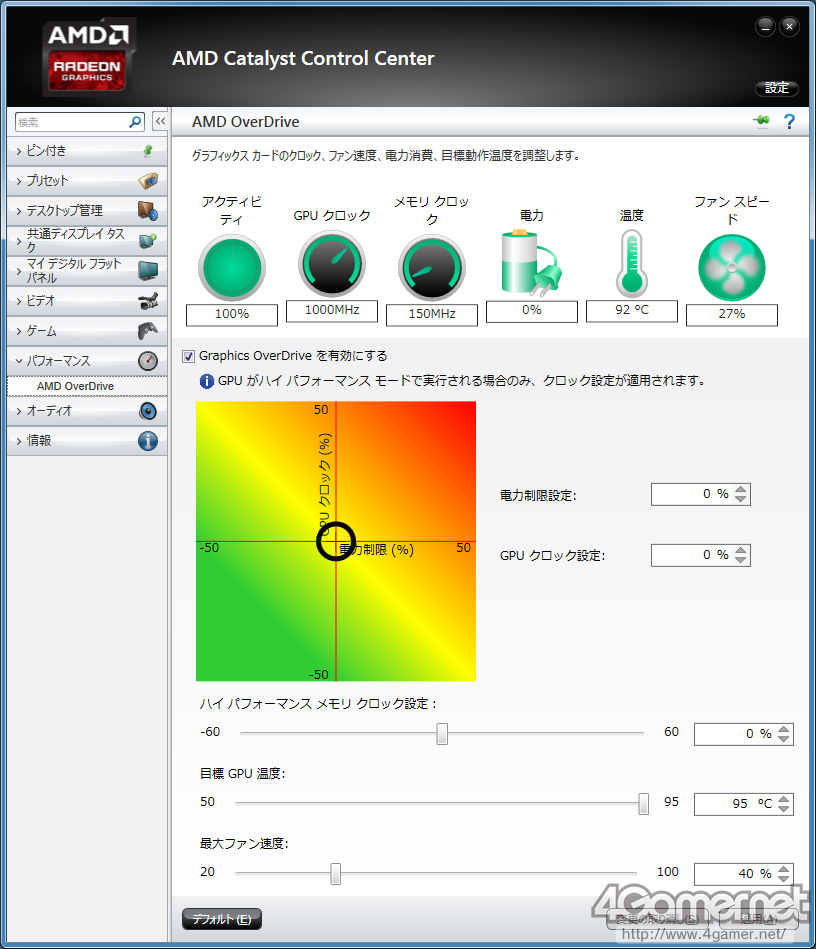Click the デフォルト (E) button

coord(222,919)
